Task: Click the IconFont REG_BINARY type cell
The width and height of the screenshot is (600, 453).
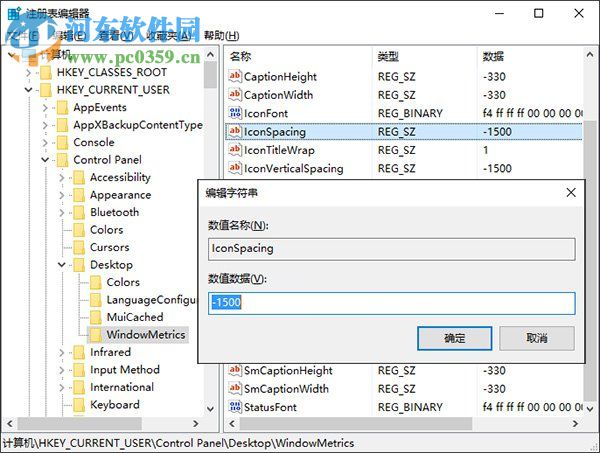Action: point(410,113)
